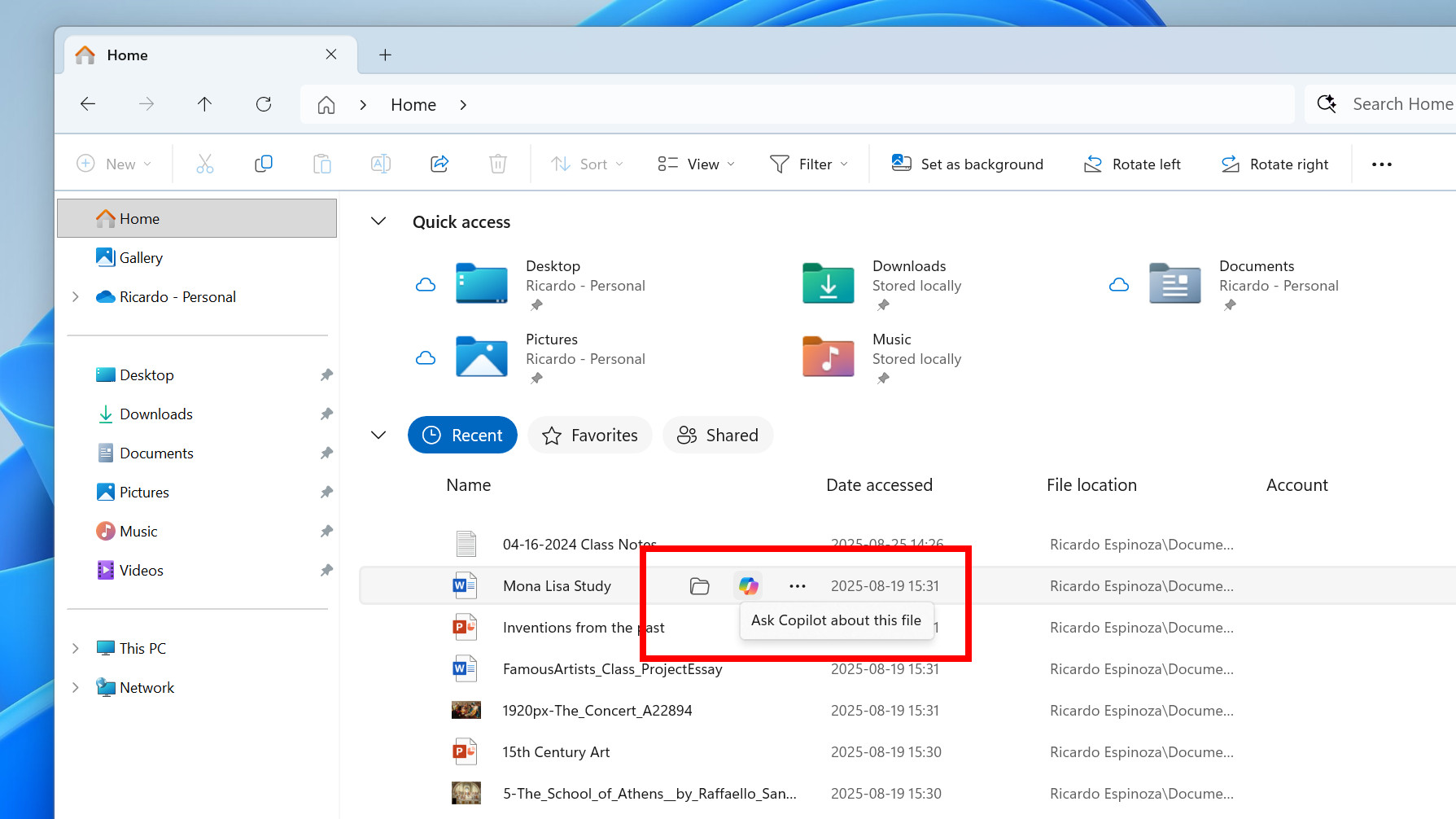Click the Search Home input field

coord(1401,104)
